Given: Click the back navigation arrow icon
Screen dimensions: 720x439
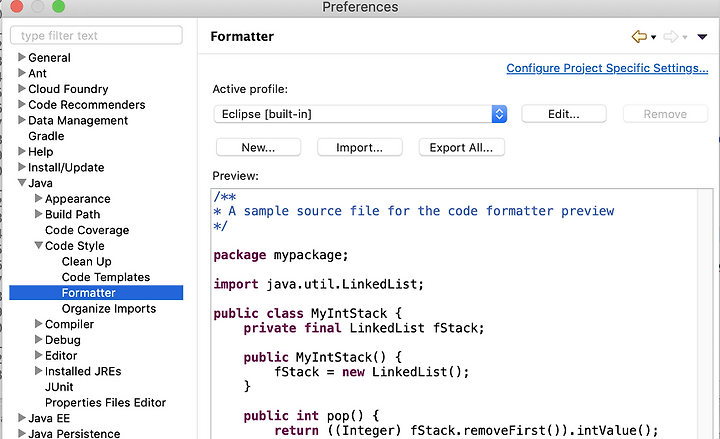Looking at the screenshot, I should 639,36.
